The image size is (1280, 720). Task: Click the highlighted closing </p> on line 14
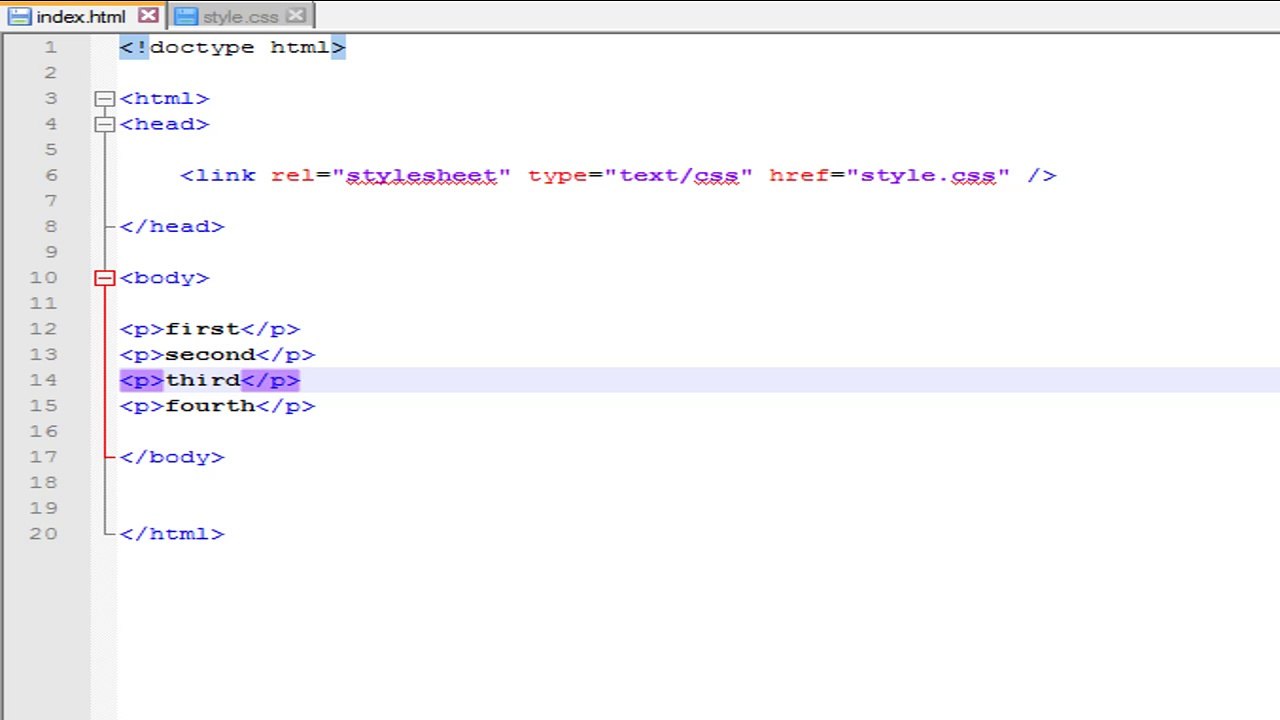(270, 380)
